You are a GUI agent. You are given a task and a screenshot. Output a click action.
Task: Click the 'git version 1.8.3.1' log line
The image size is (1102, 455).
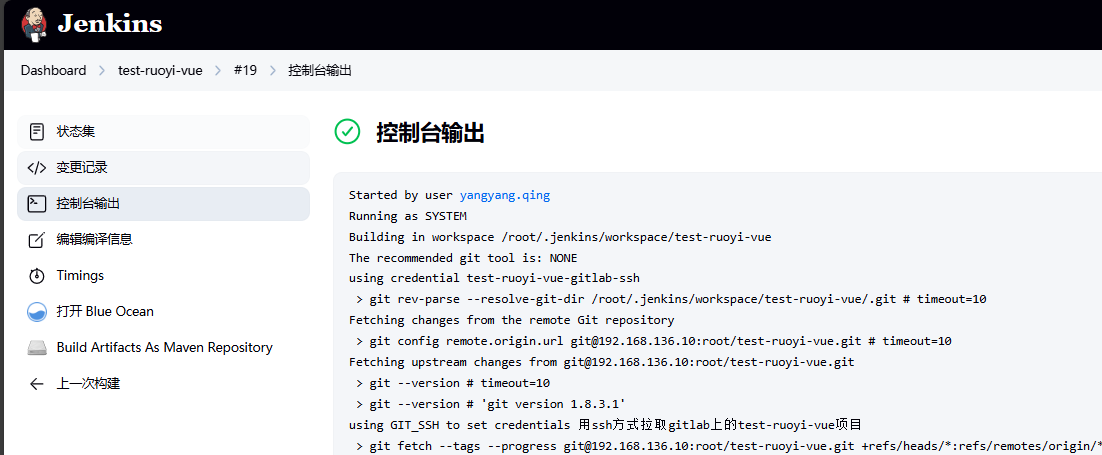[491, 404]
